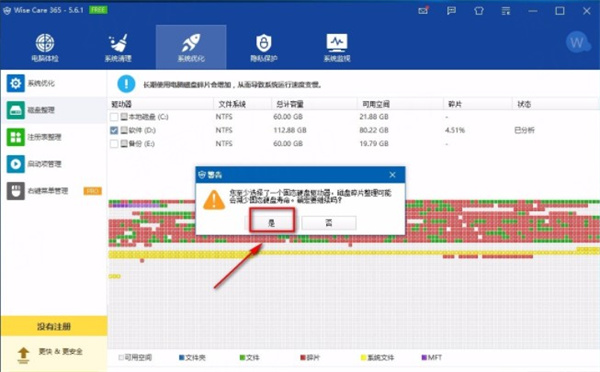This screenshot has height=372, width=600.
Task: Uncheck the 软件 (D:) drive checkbox
Action: (x=114, y=130)
